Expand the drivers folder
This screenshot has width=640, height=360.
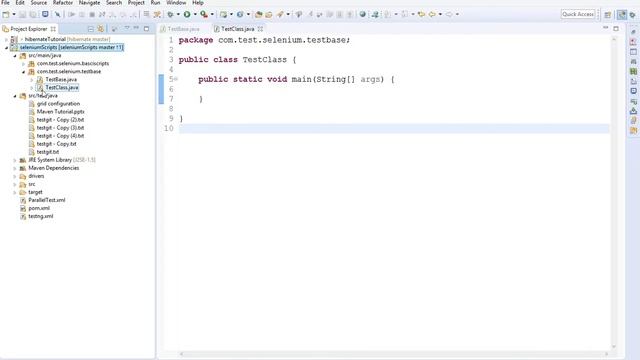[x=15, y=176]
